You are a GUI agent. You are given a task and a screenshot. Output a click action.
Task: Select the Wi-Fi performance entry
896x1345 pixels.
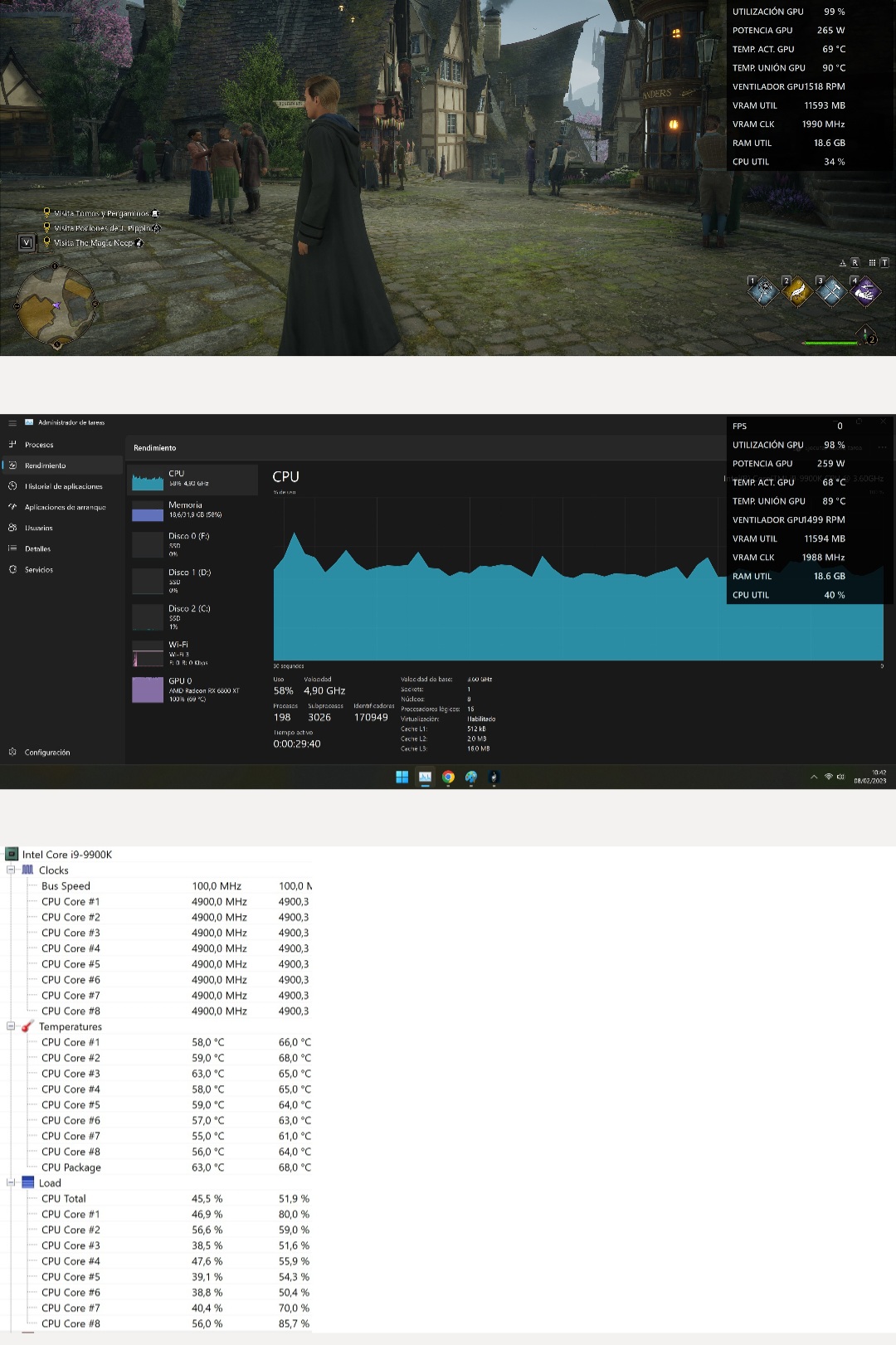(x=192, y=653)
